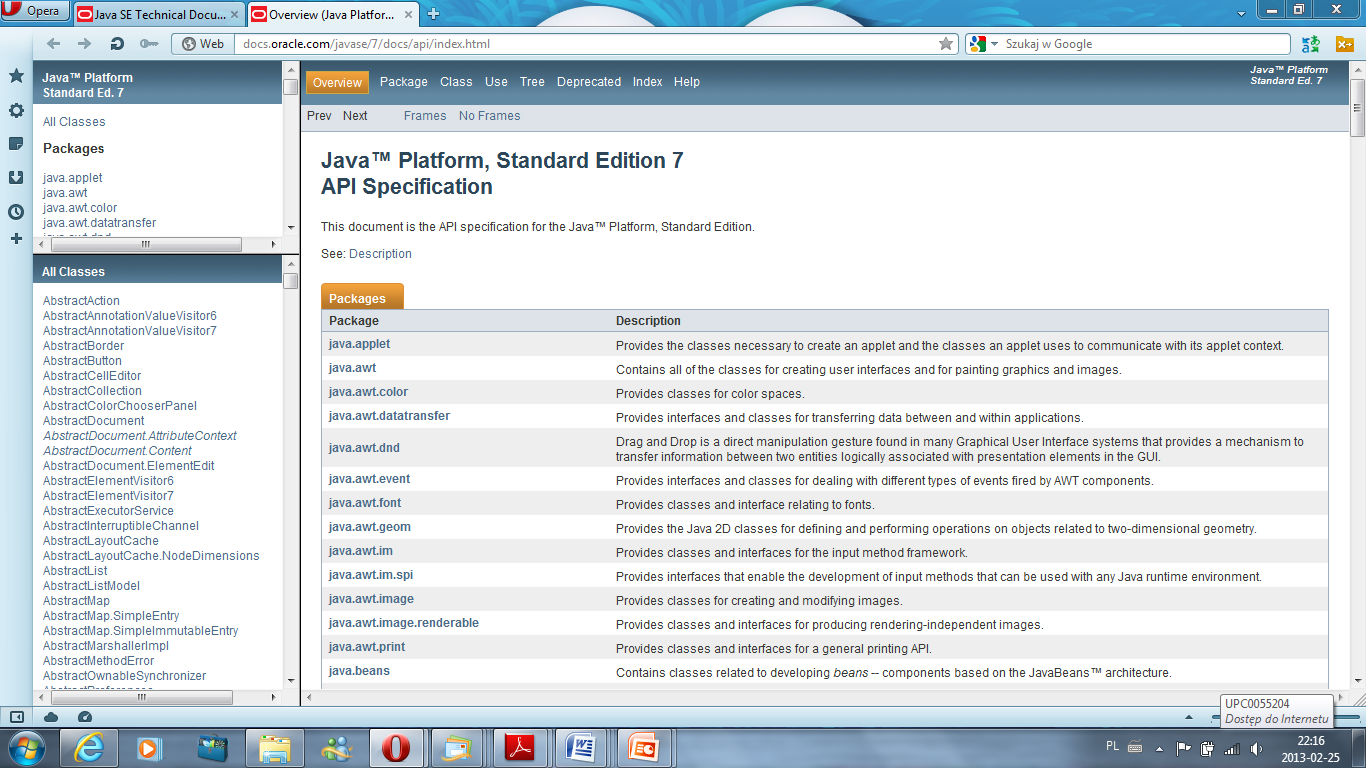This screenshot has height=768, width=1366.
Task: Open java.awt.geom in the Packages table
Action: click(369, 527)
